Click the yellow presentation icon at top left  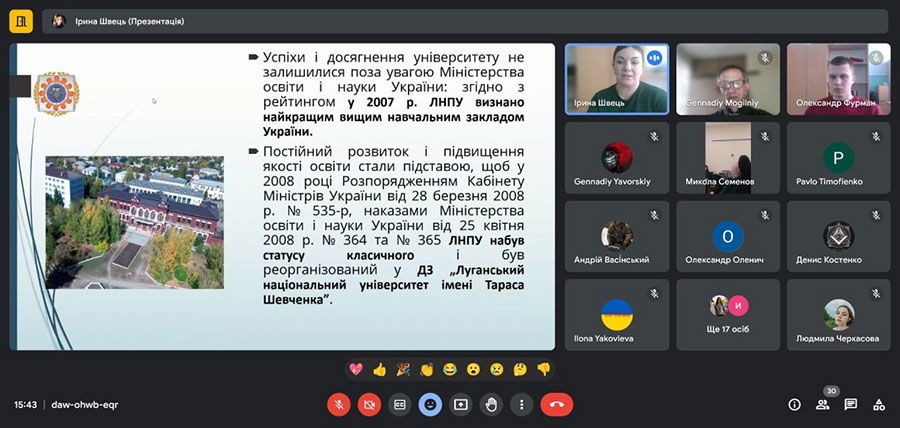tap(21, 21)
